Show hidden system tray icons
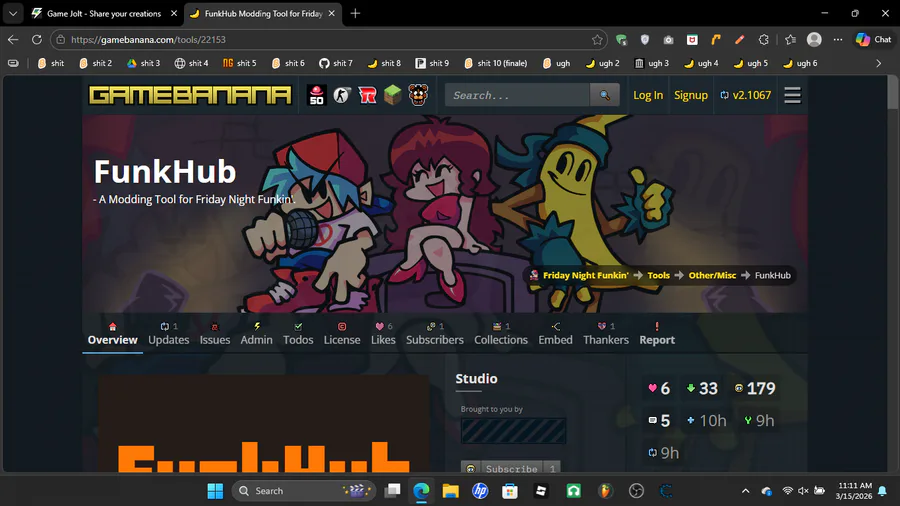This screenshot has height=506, width=900. [x=745, y=491]
